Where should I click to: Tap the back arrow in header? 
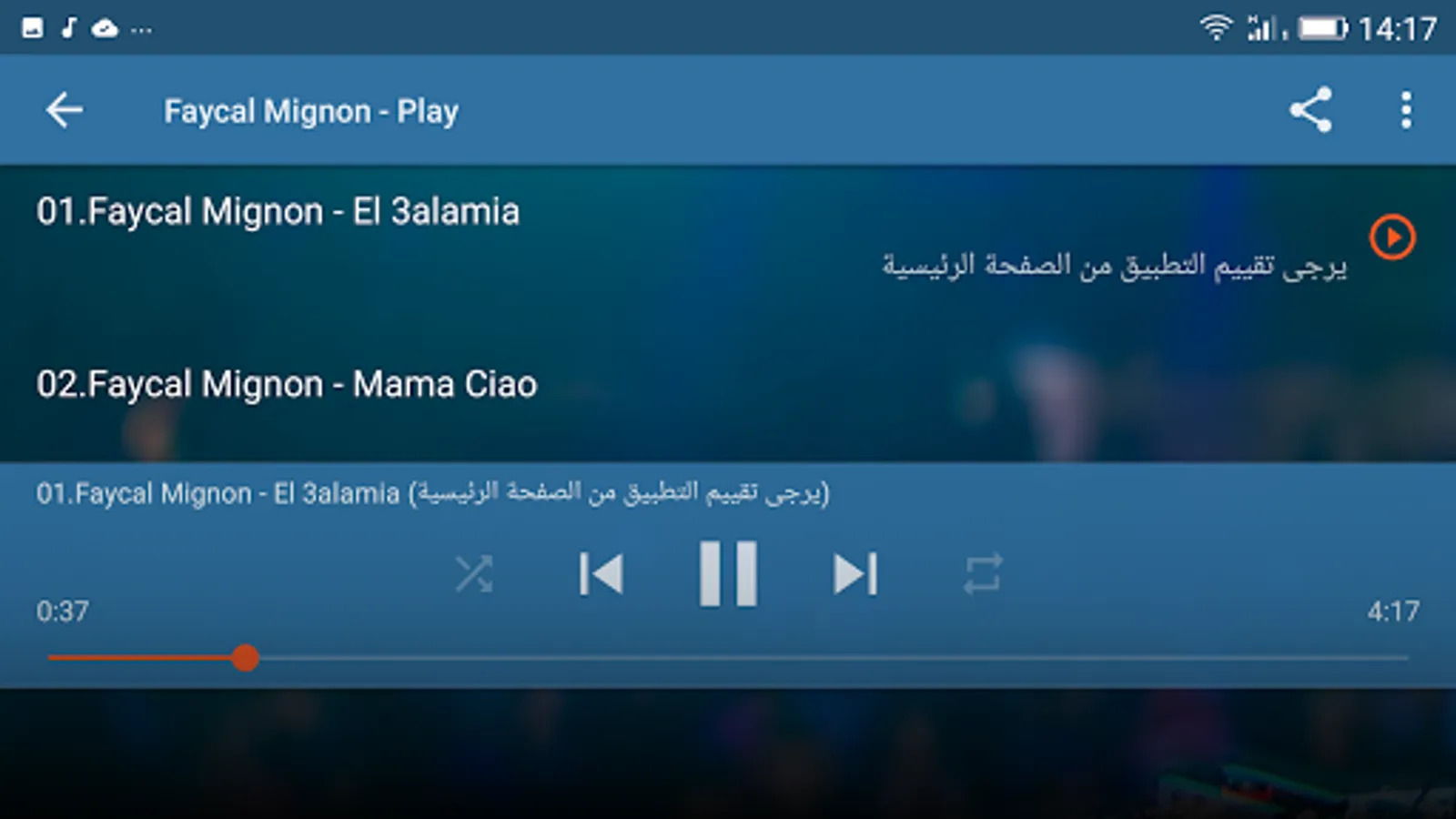tap(65, 110)
